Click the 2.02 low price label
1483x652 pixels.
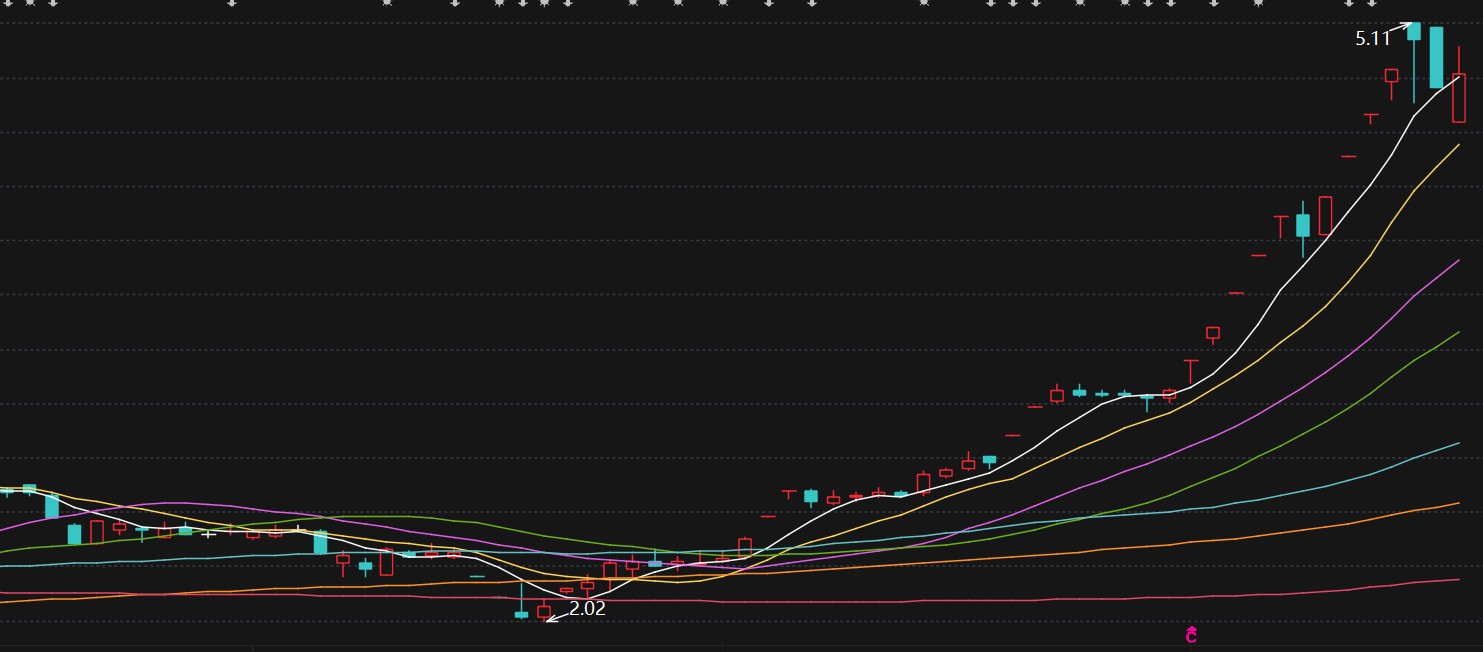[x=588, y=608]
